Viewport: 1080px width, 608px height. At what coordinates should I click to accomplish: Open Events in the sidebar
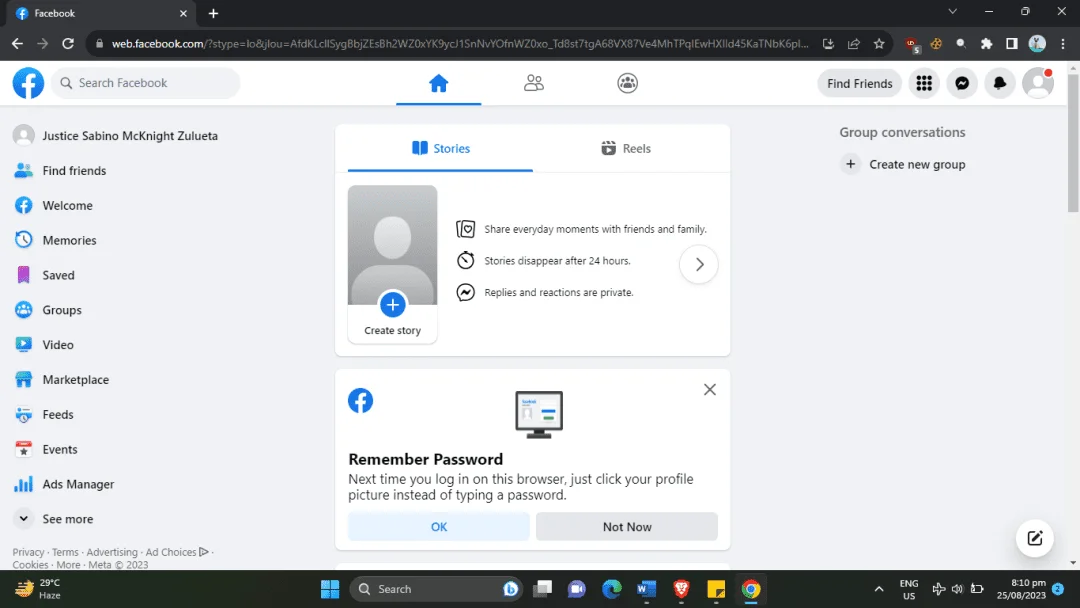pos(46,450)
